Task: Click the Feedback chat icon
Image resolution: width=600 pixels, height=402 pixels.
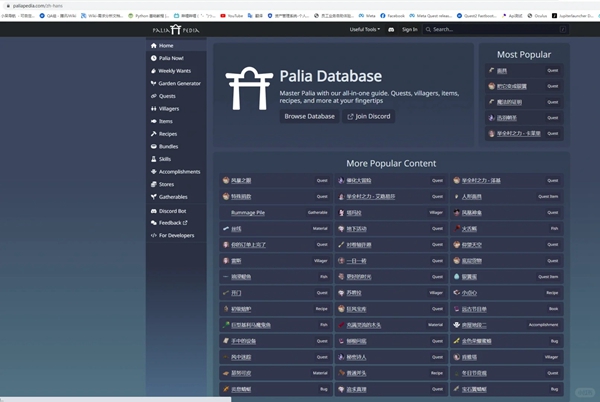Action: click(154, 223)
